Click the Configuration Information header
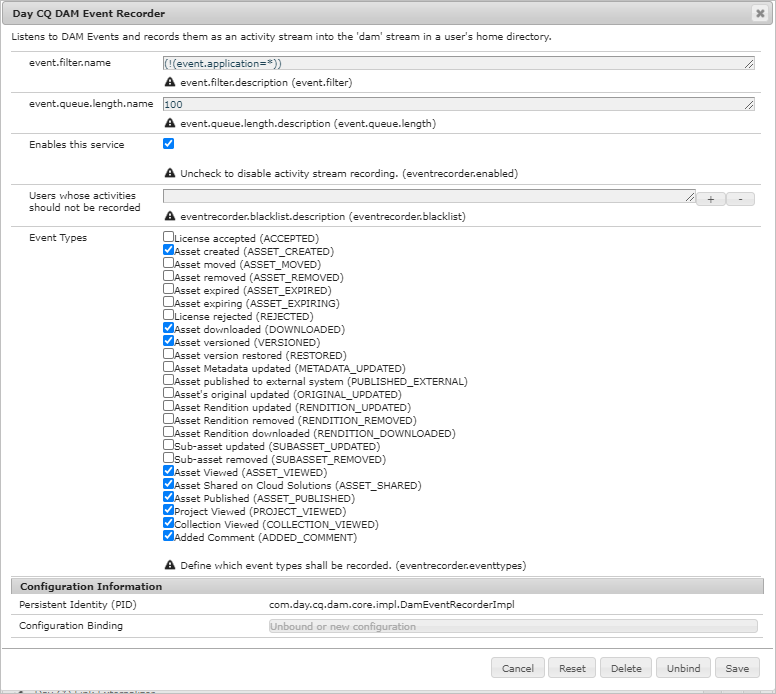The height and width of the screenshot is (694, 776). point(387,586)
